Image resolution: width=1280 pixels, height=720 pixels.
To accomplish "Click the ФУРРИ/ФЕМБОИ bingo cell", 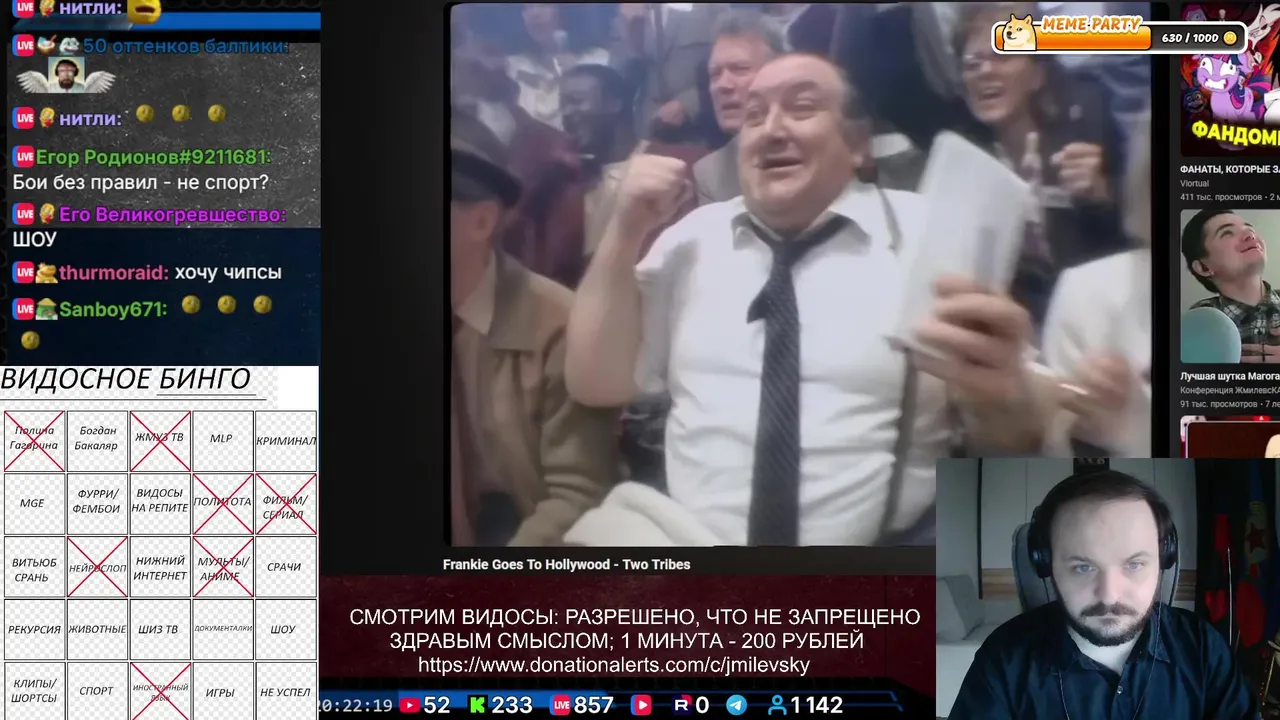I will 97,503.
